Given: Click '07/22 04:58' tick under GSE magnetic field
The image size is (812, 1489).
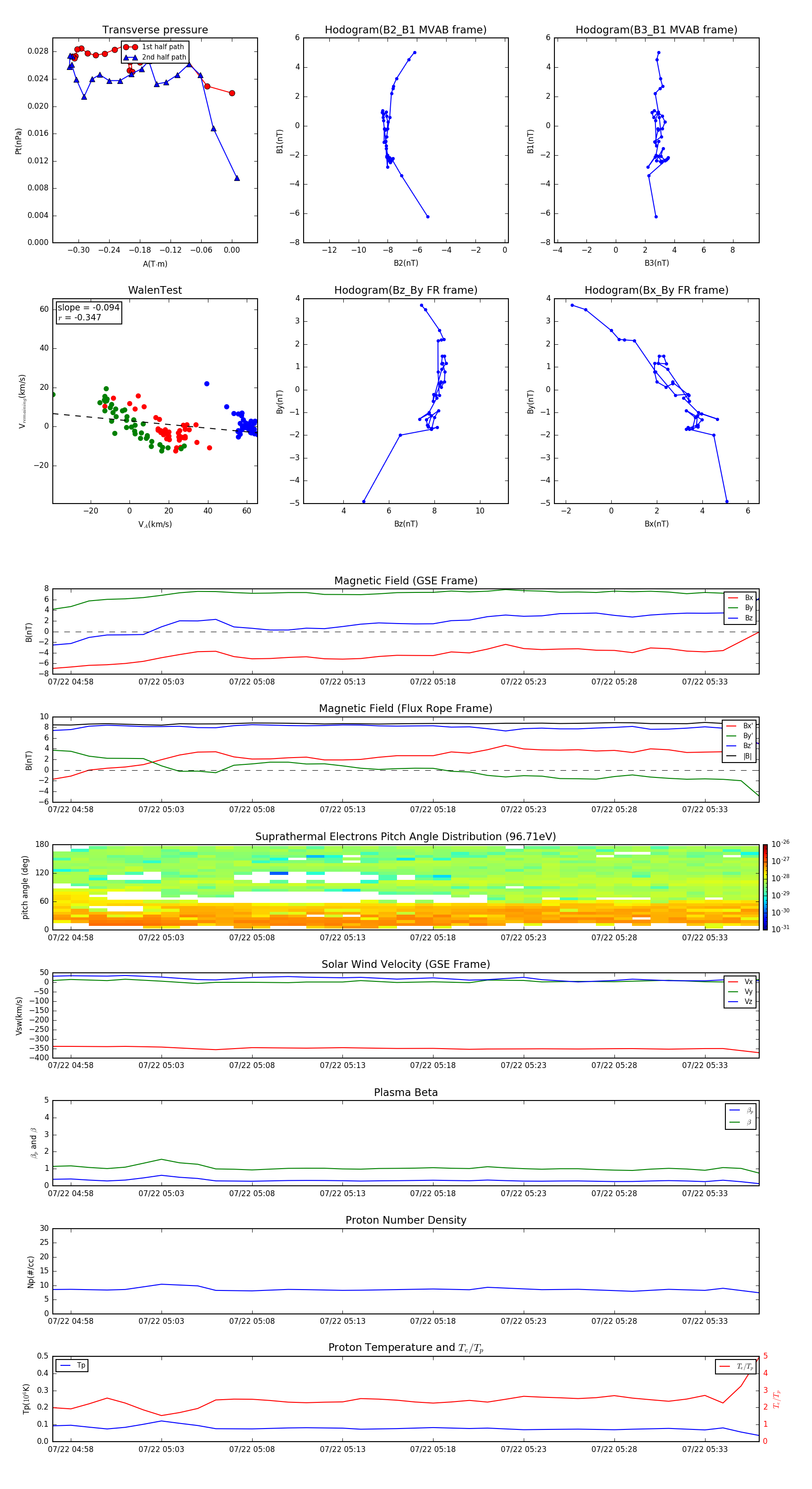Looking at the screenshot, I should coord(70,682).
